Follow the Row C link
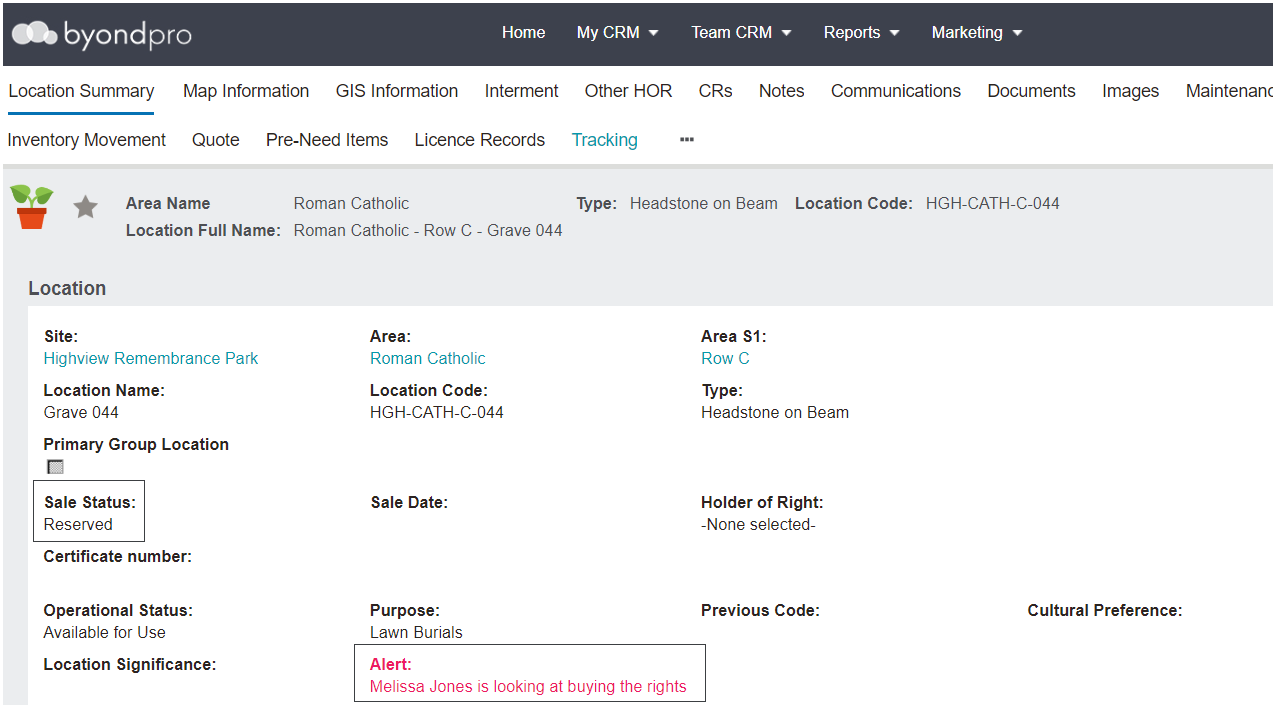Image resolution: width=1276 pixels, height=708 pixels. pyautogui.click(x=725, y=358)
